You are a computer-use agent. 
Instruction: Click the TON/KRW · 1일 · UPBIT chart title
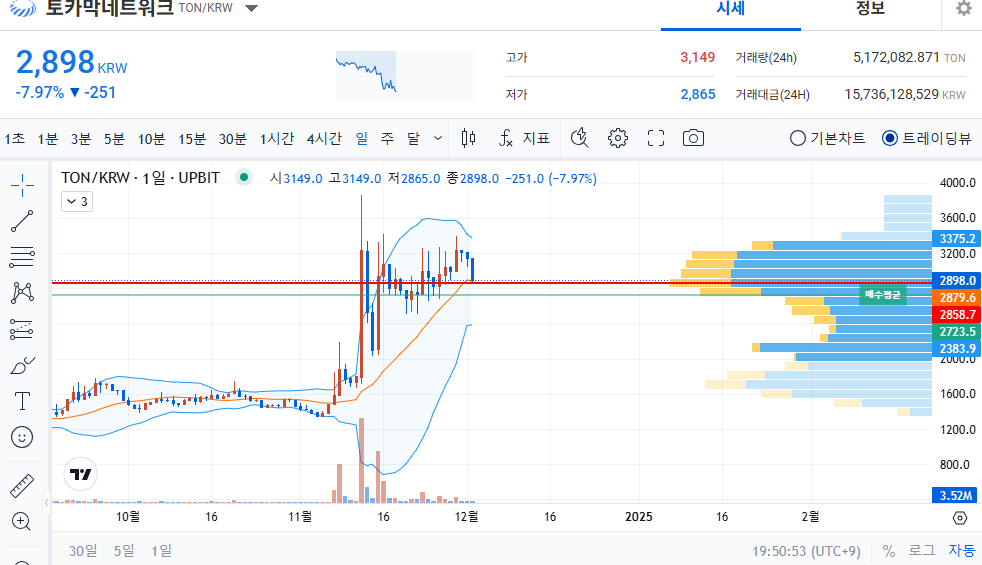(140, 178)
